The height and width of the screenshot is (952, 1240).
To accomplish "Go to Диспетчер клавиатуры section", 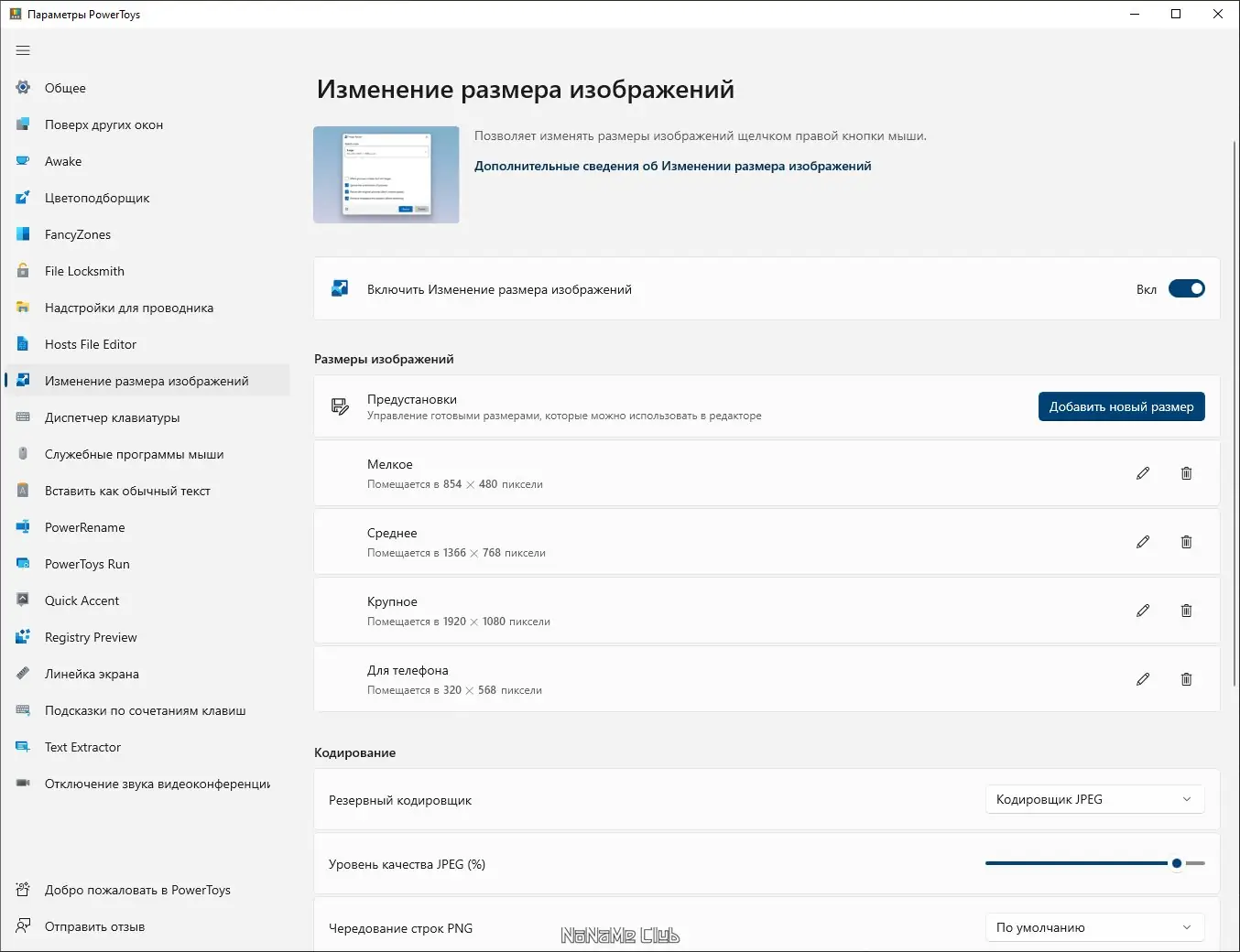I will (x=112, y=417).
